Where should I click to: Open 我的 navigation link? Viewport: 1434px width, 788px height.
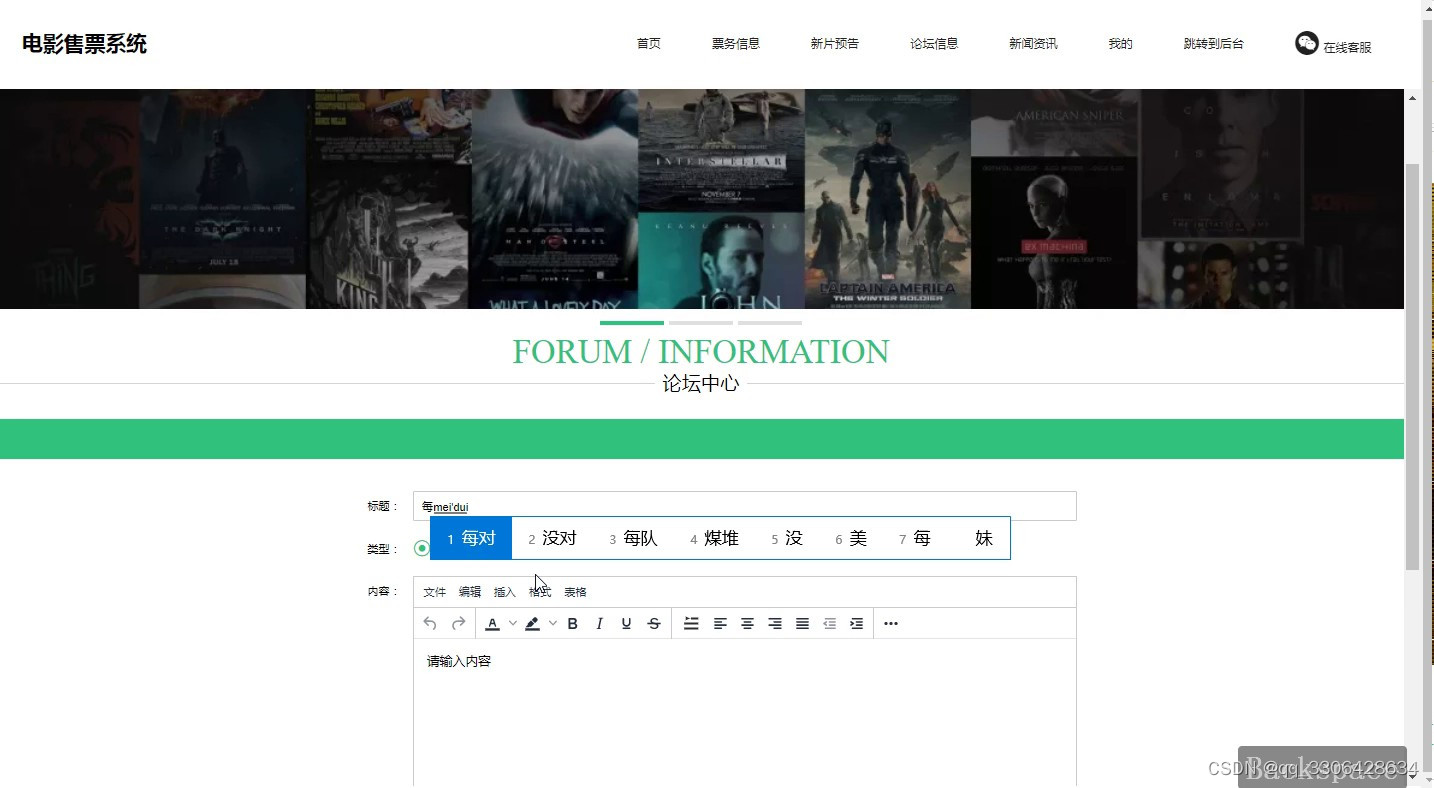point(1120,44)
